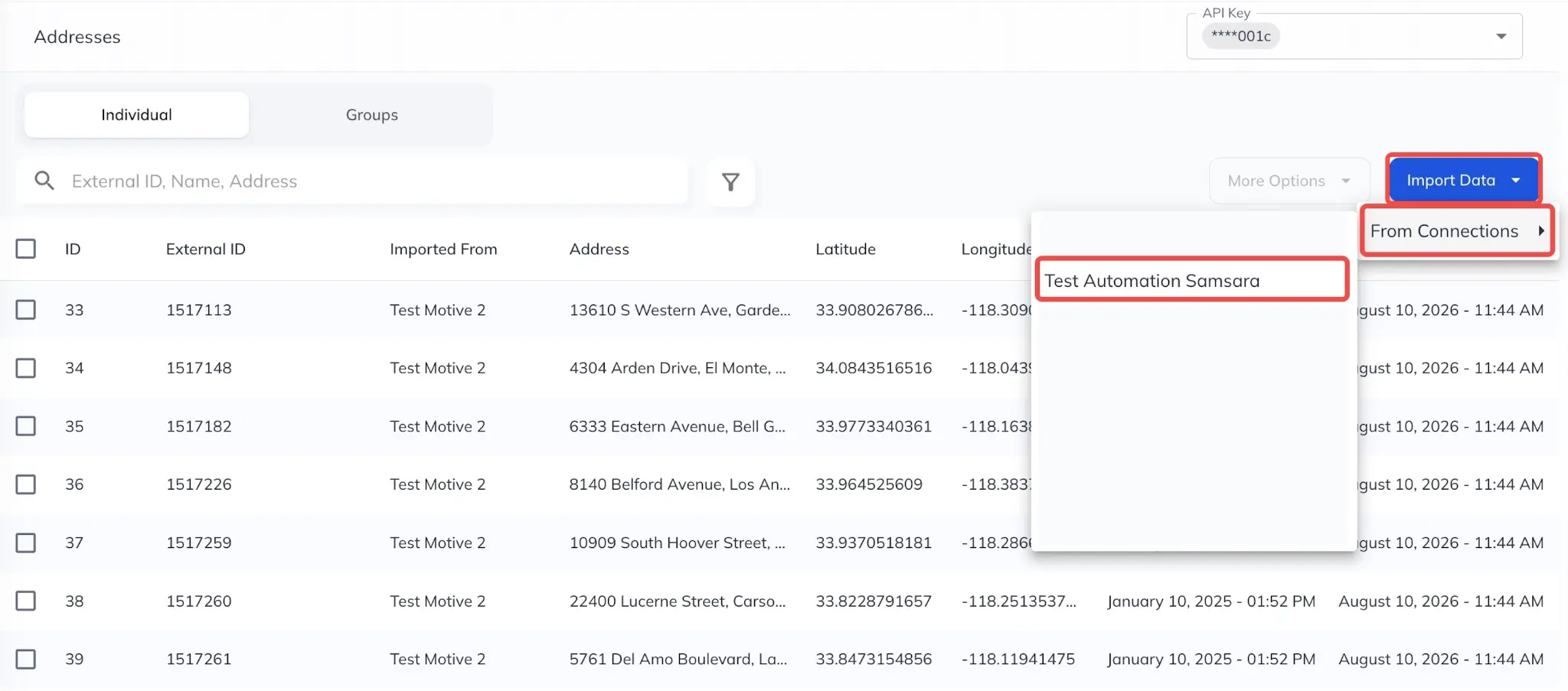Select the checkbox for row 39
Viewport: 1568px width, 691px height.
(x=26, y=659)
